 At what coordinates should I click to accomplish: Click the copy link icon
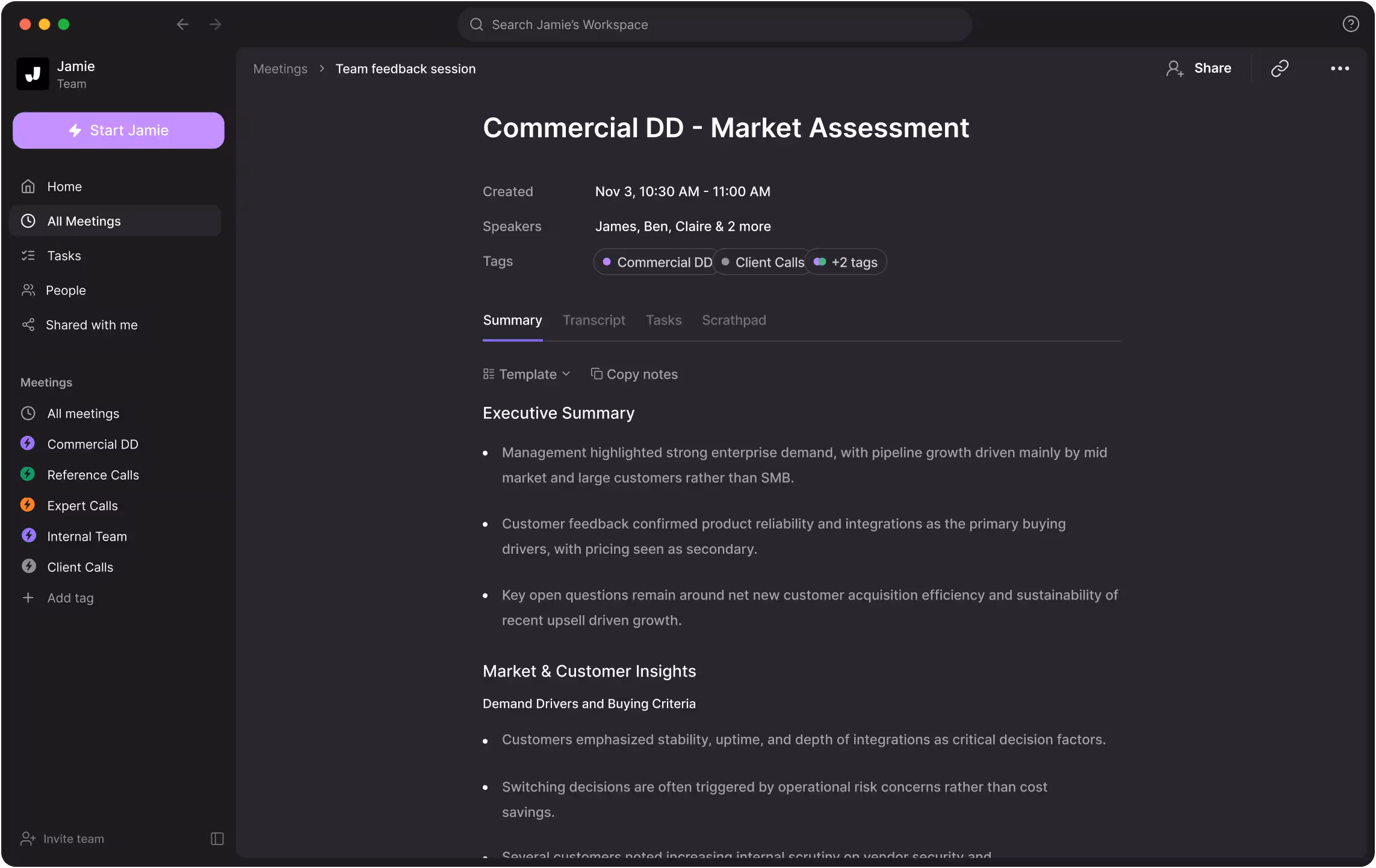[x=1279, y=69]
